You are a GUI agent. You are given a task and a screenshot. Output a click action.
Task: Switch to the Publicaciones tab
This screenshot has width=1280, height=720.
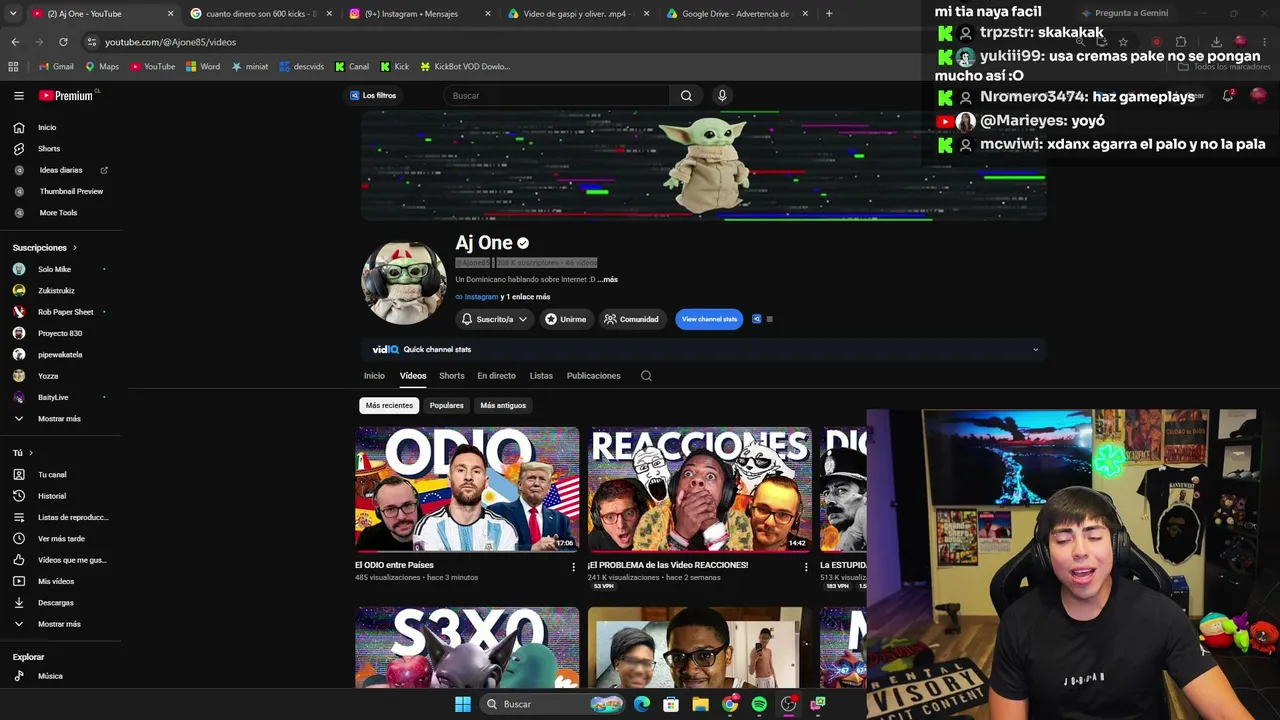594,376
